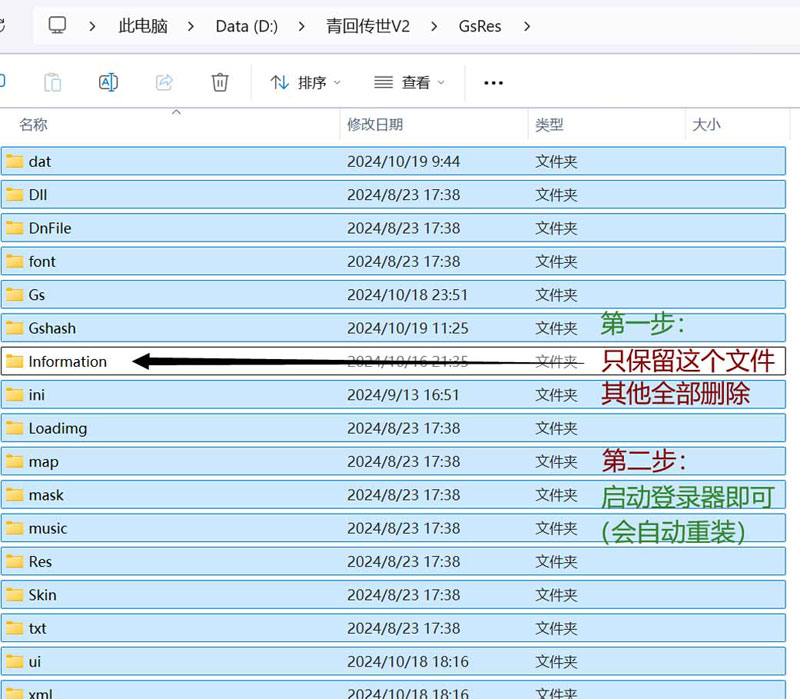Navigate to 青回传世V2 in the breadcrumb
Viewport: 800px width, 699px height.
[x=368, y=26]
